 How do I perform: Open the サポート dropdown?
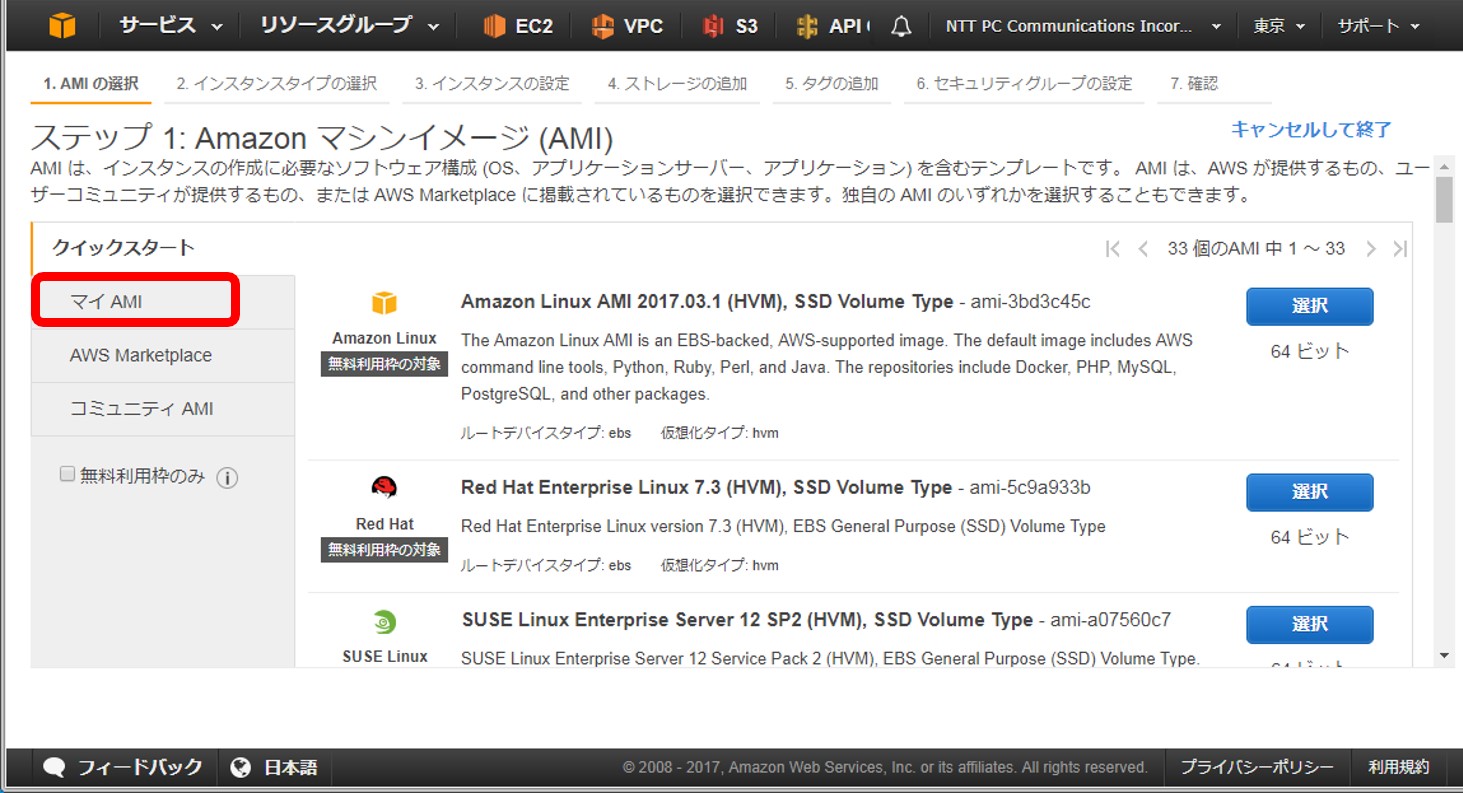pyautogui.click(x=1378, y=27)
